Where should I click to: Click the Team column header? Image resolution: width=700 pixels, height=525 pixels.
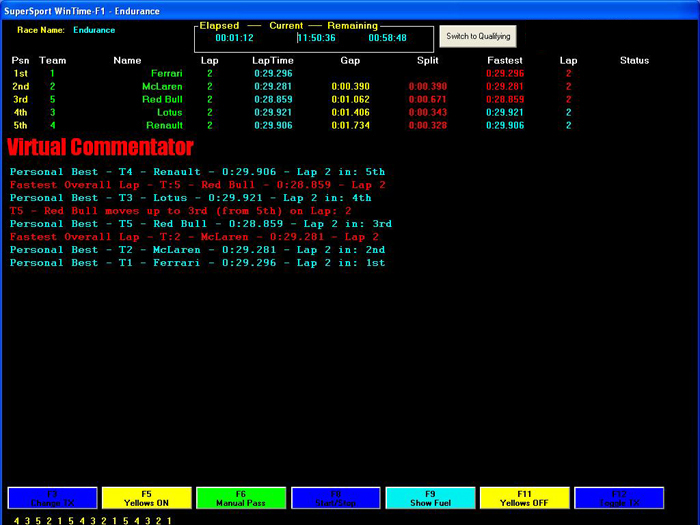pos(53,60)
